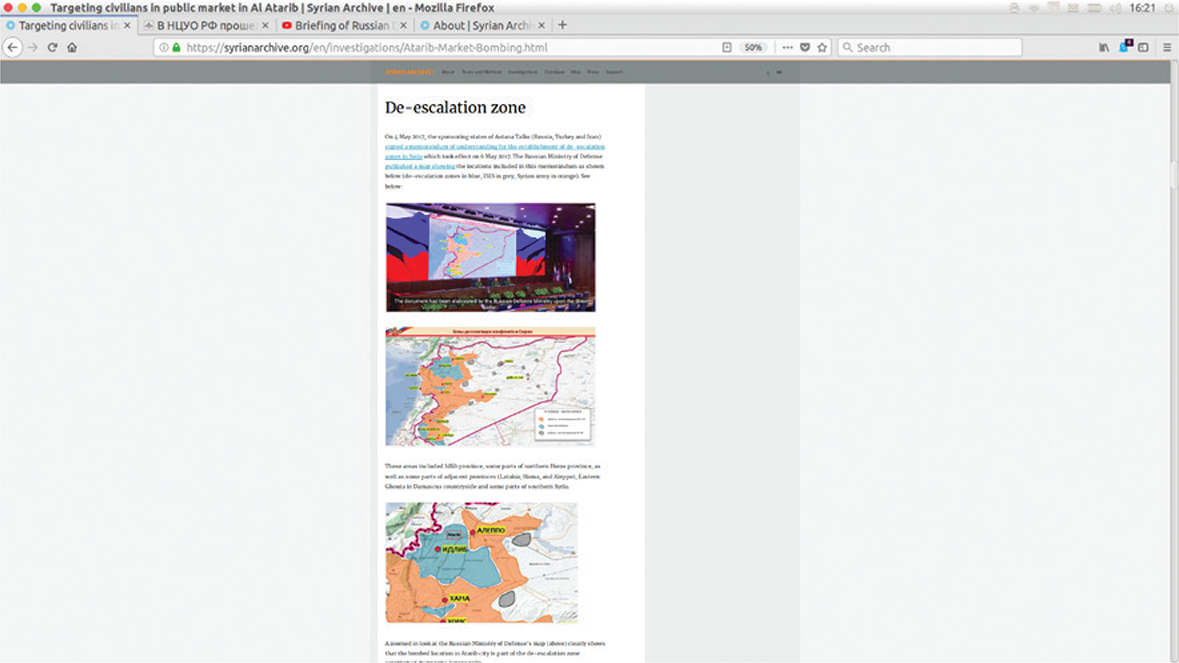Open the system power menu icon
Image resolution: width=1179 pixels, height=663 pixels.
tap(1169, 8)
